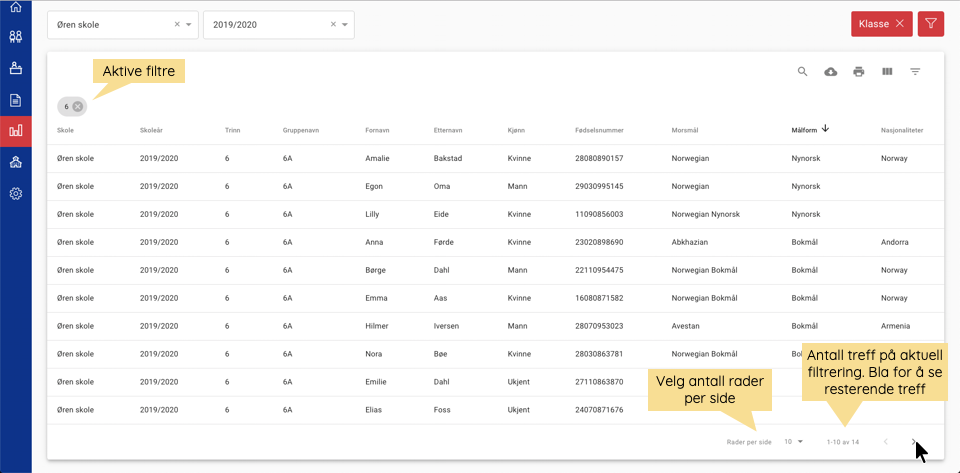The image size is (960, 473).
Task: Open the document report icon in sidebar
Action: point(16,100)
